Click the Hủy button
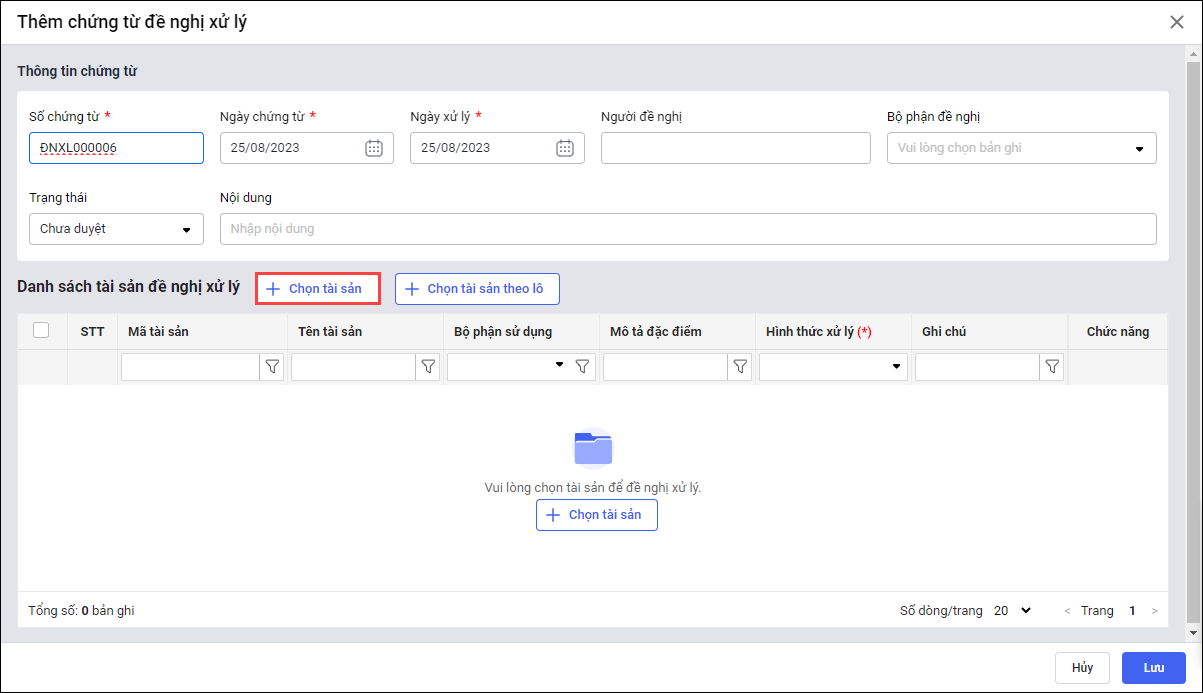The image size is (1203, 693). [x=1082, y=668]
